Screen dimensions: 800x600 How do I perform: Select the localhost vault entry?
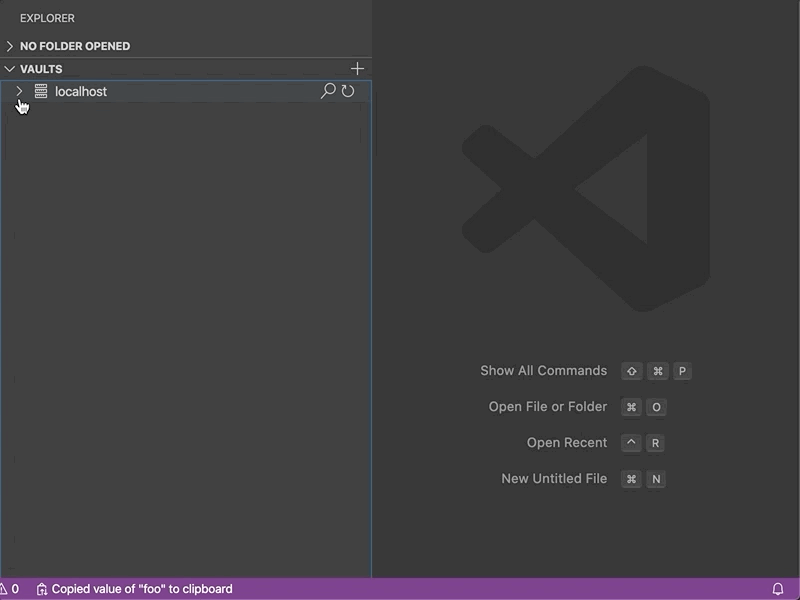(x=186, y=91)
